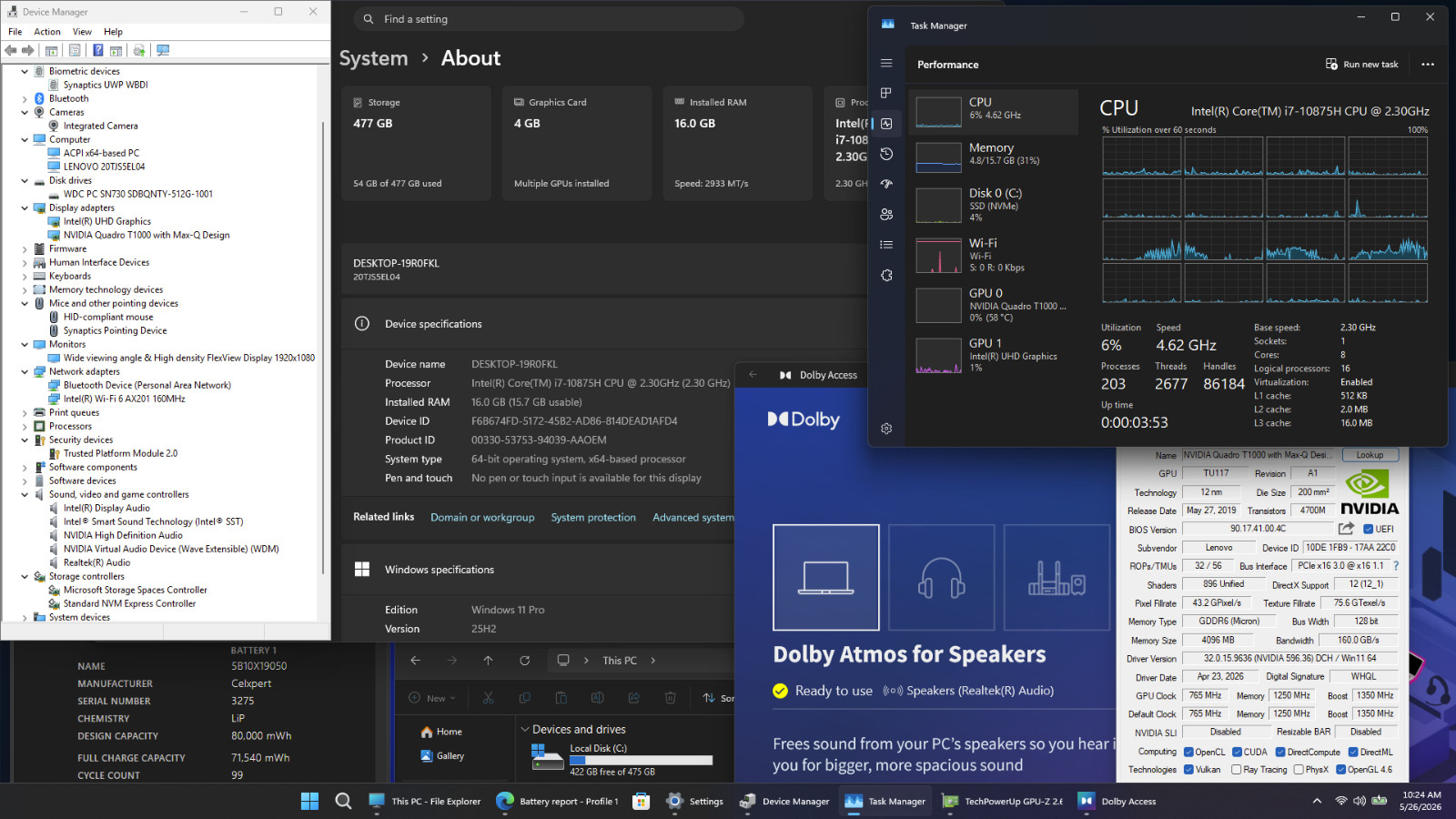Open Search from the taskbar
The width and height of the screenshot is (1456, 819).
343,801
